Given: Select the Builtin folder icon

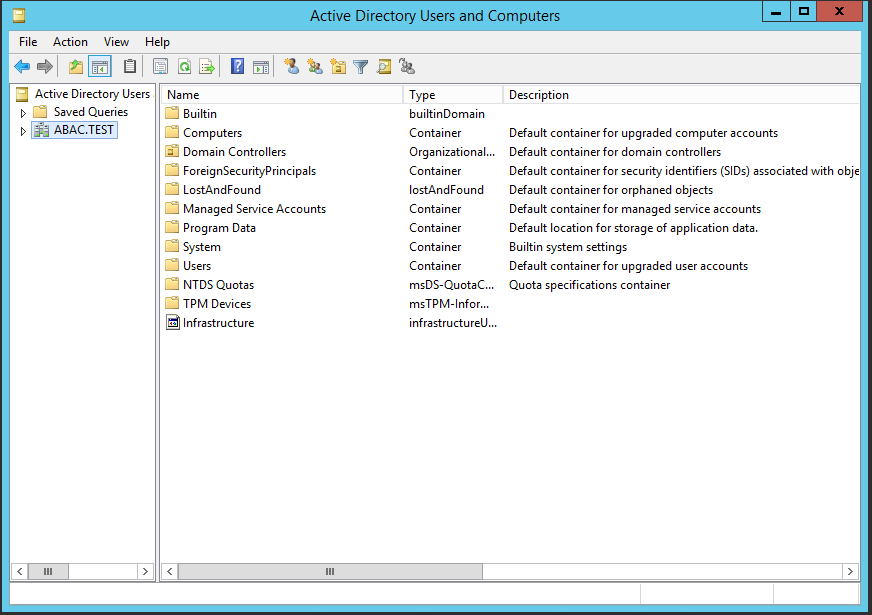Looking at the screenshot, I should [172, 113].
